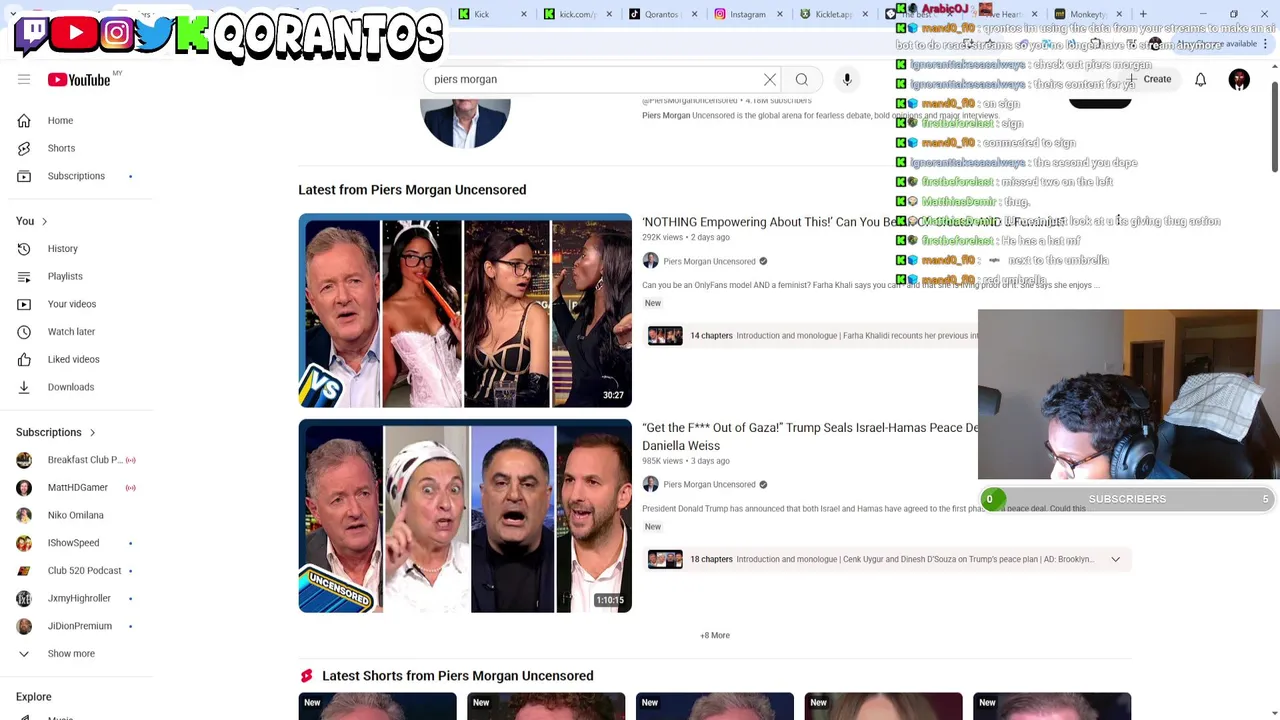Open a new browser tab
1280x720 pixels.
pos(1143,14)
